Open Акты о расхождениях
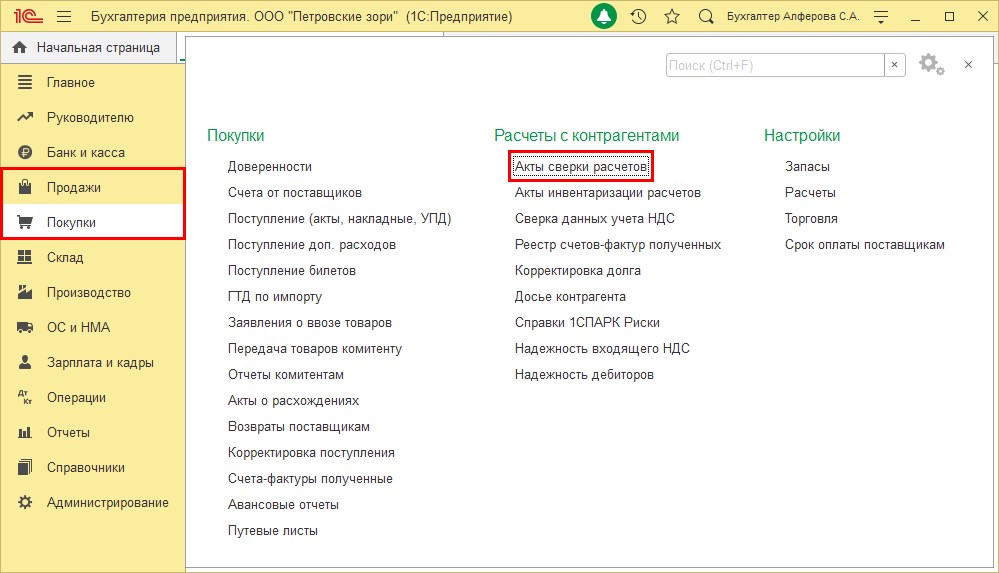 (293, 400)
